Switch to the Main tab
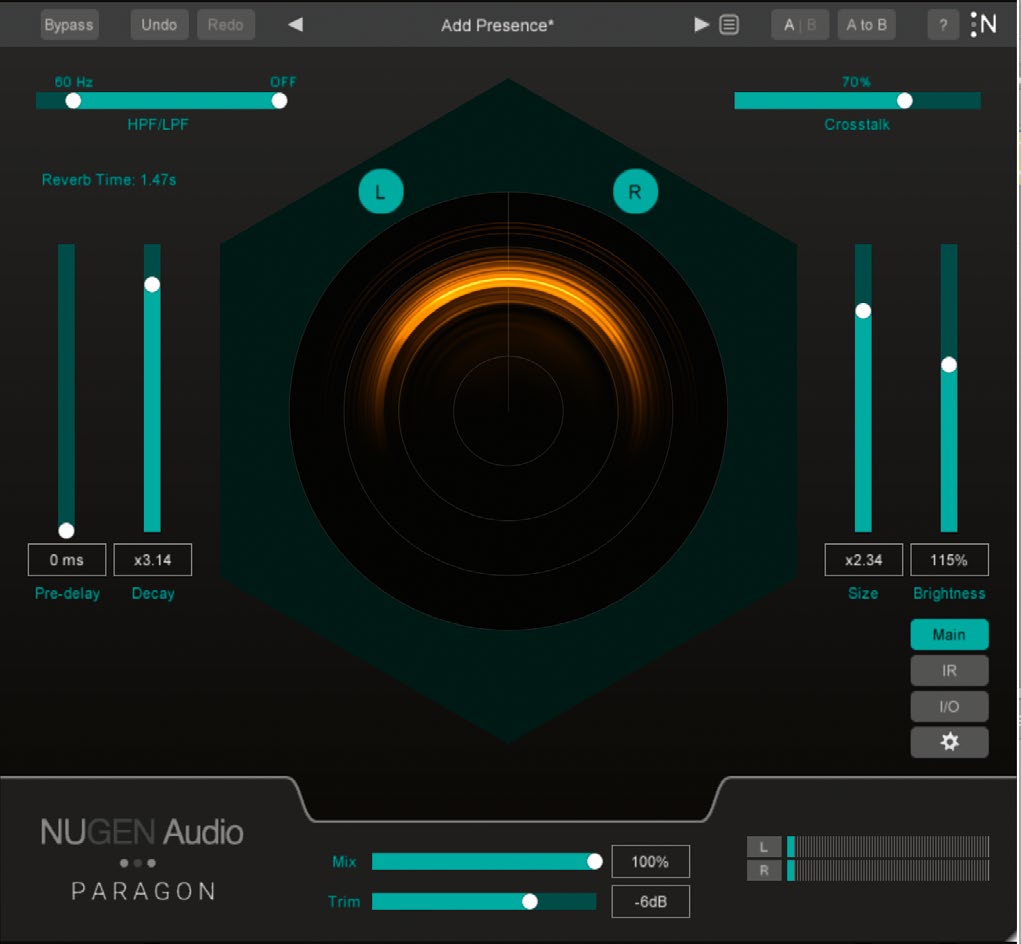 pyautogui.click(x=949, y=635)
